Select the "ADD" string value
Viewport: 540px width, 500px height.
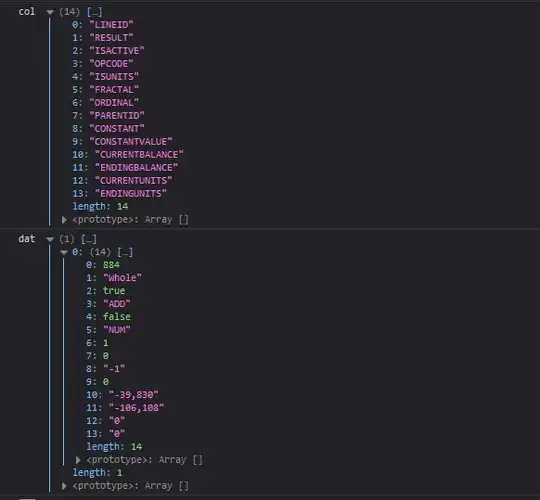click(117, 304)
